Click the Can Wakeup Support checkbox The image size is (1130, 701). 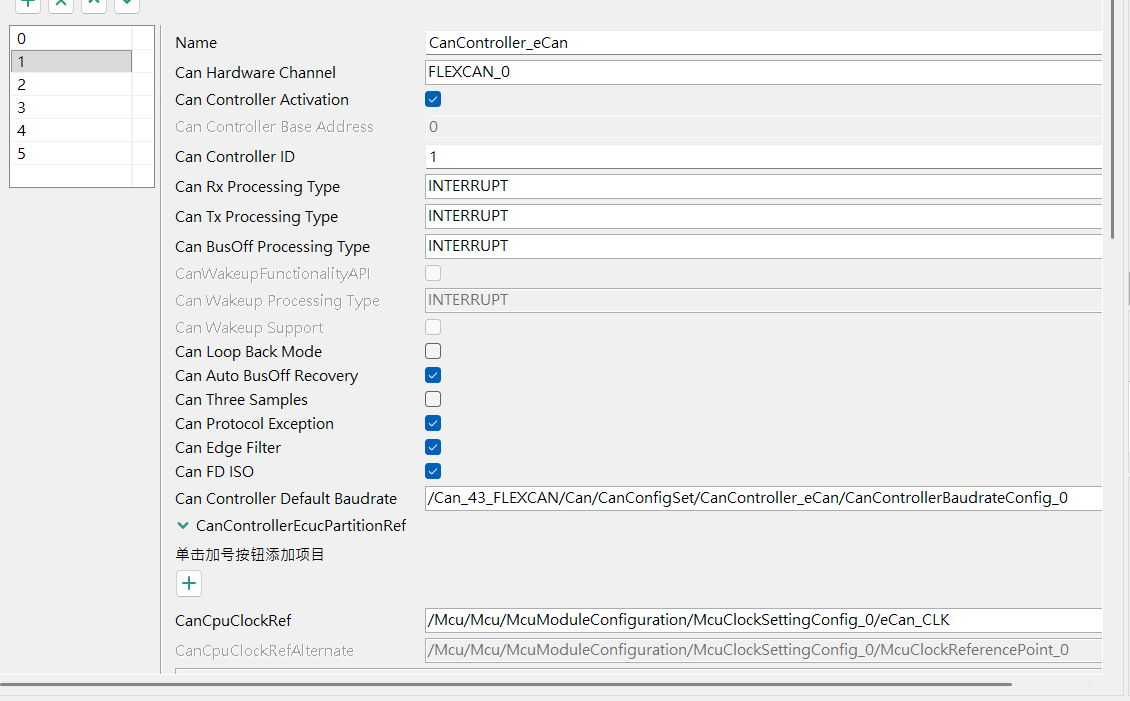[x=433, y=327]
